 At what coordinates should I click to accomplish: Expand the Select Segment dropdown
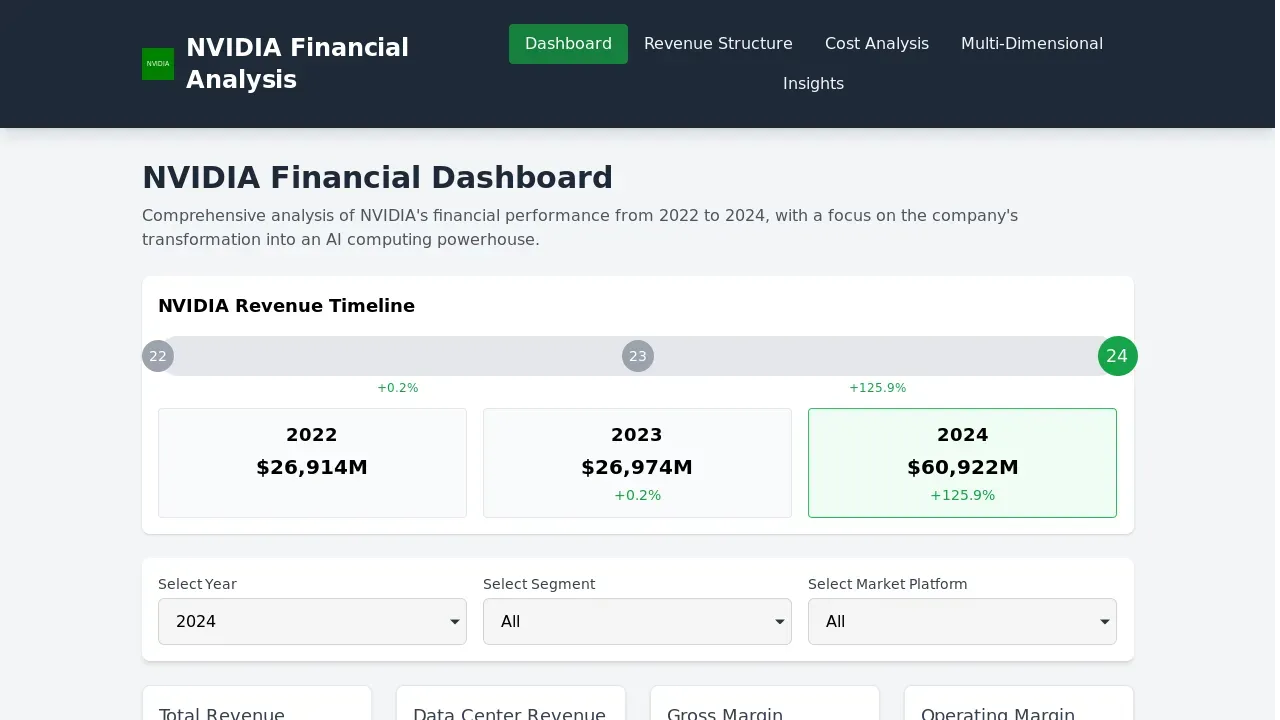[637, 621]
